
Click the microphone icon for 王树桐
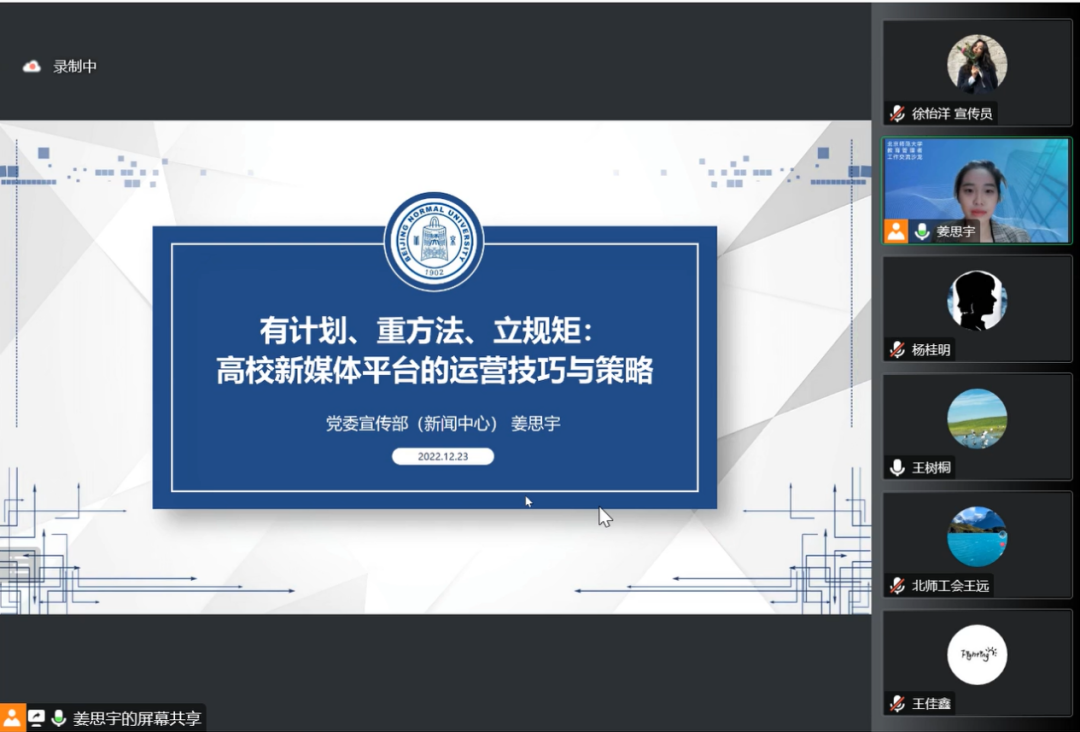897,468
